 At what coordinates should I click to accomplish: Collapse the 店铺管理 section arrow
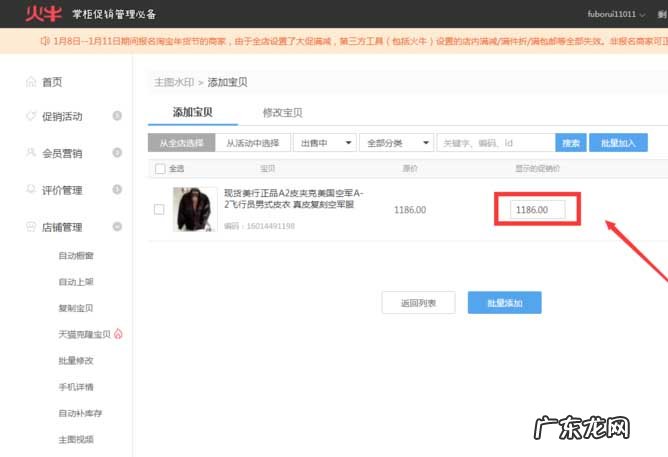[x=117, y=227]
